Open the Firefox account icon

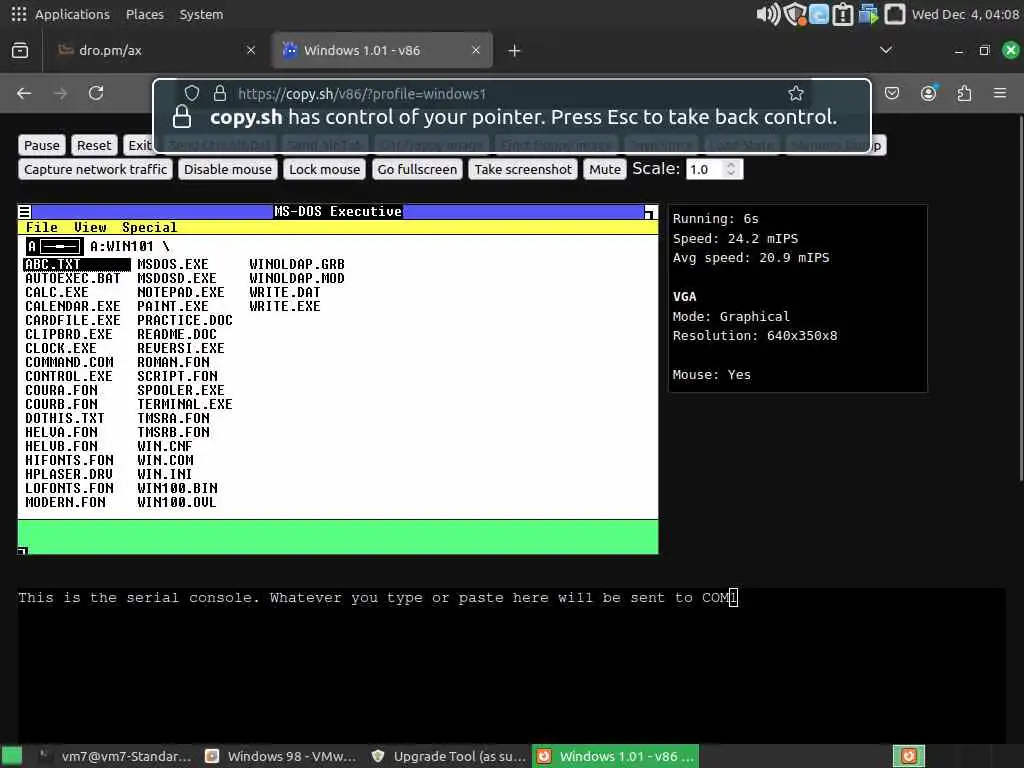click(x=928, y=93)
